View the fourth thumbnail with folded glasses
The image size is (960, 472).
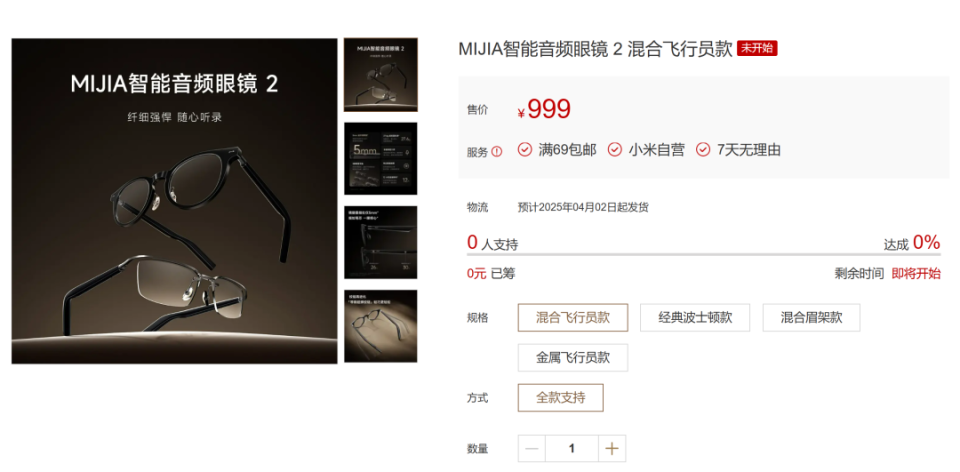pyautogui.click(x=381, y=326)
